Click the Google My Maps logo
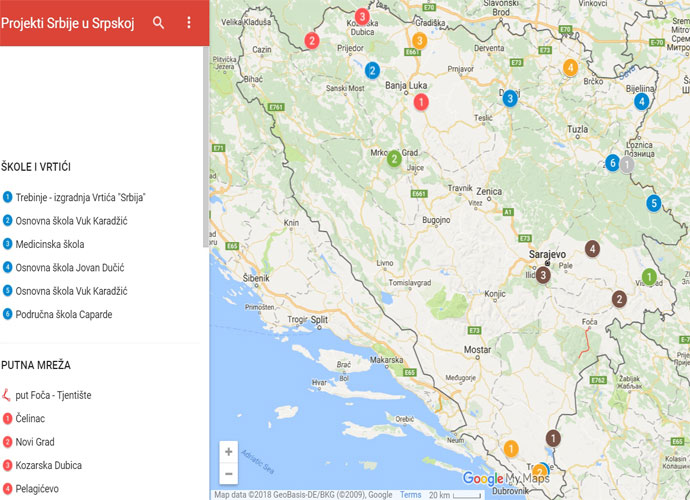Viewport: 690px width, 500px height. pos(505,479)
